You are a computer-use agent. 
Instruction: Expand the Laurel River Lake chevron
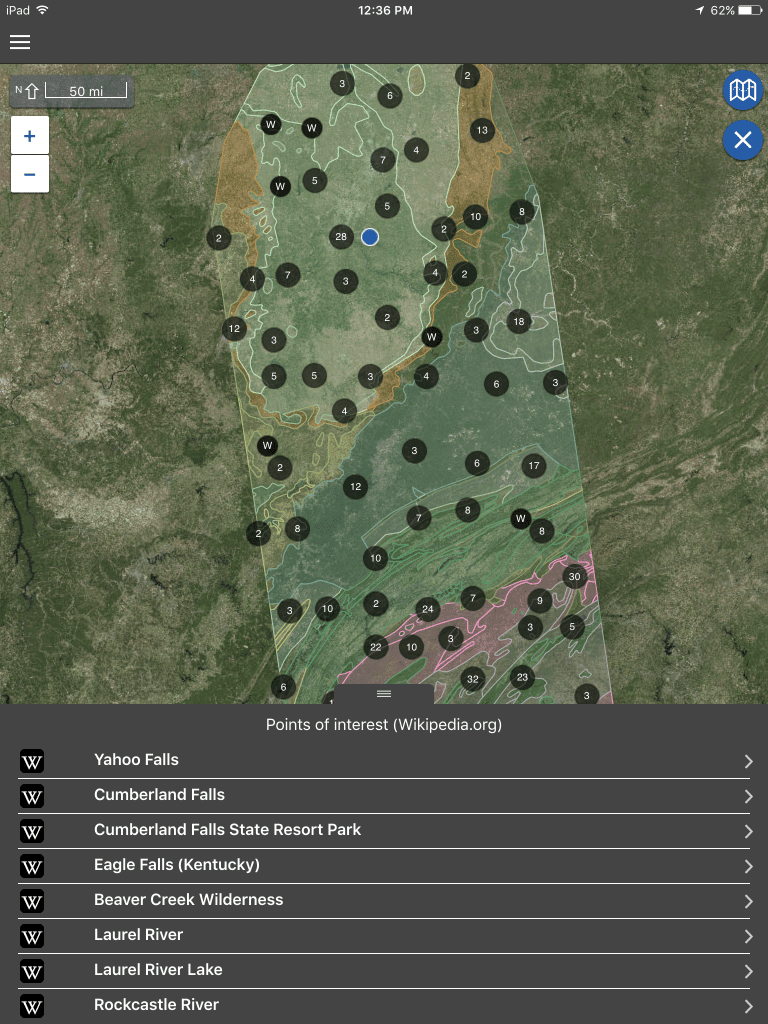(x=748, y=971)
